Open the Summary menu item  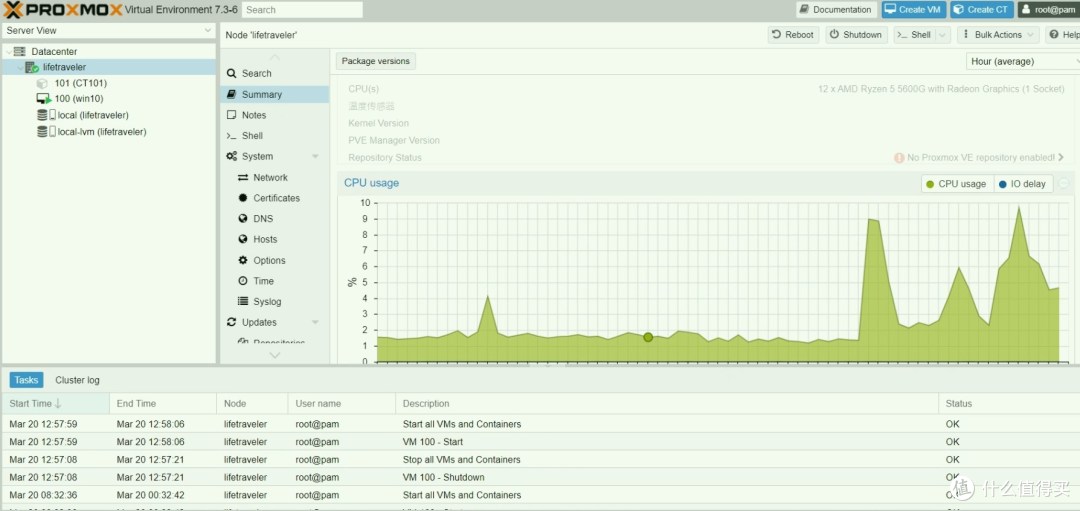[275, 94]
